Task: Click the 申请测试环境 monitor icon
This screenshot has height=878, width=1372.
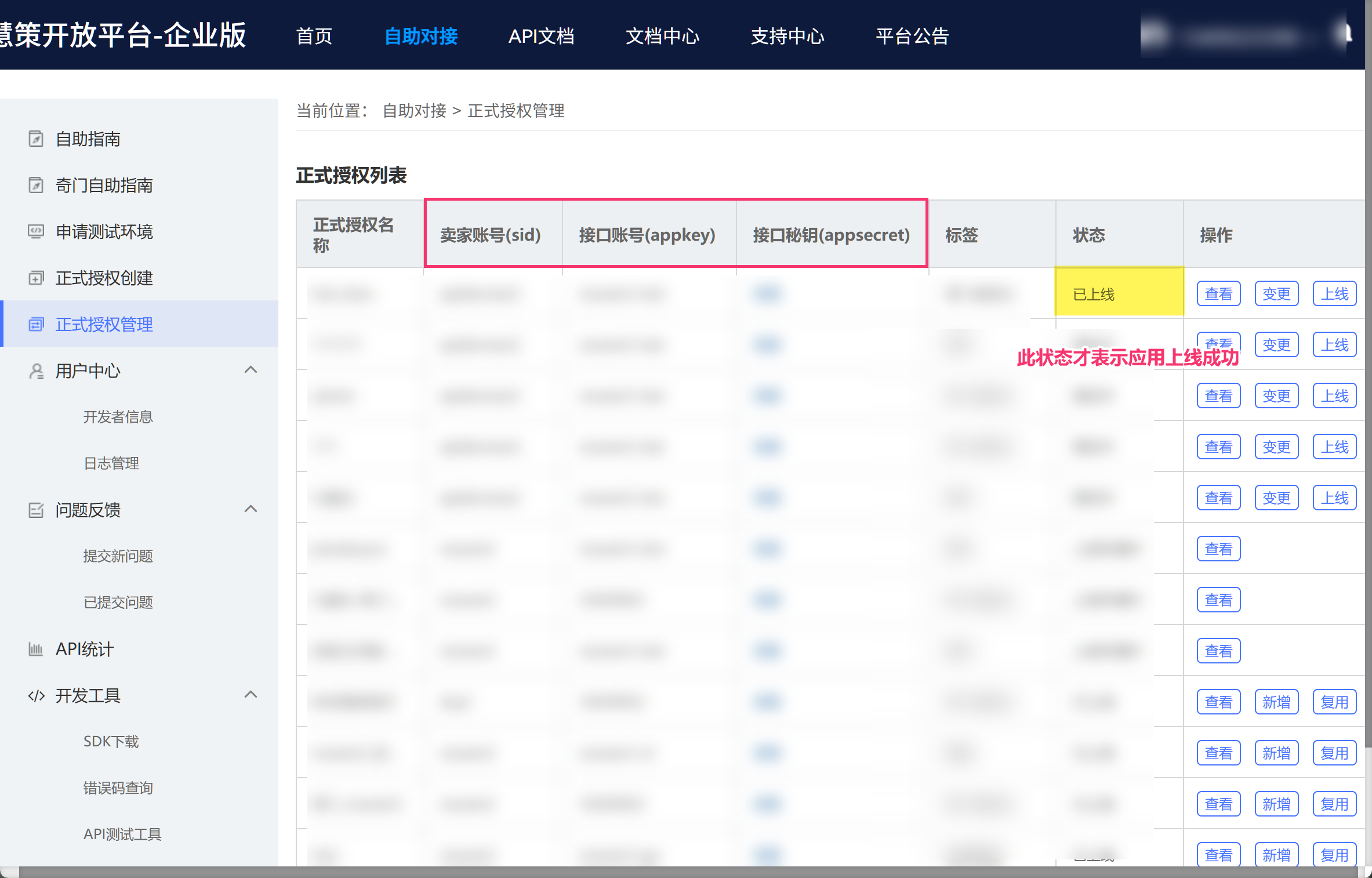Action: 36,232
